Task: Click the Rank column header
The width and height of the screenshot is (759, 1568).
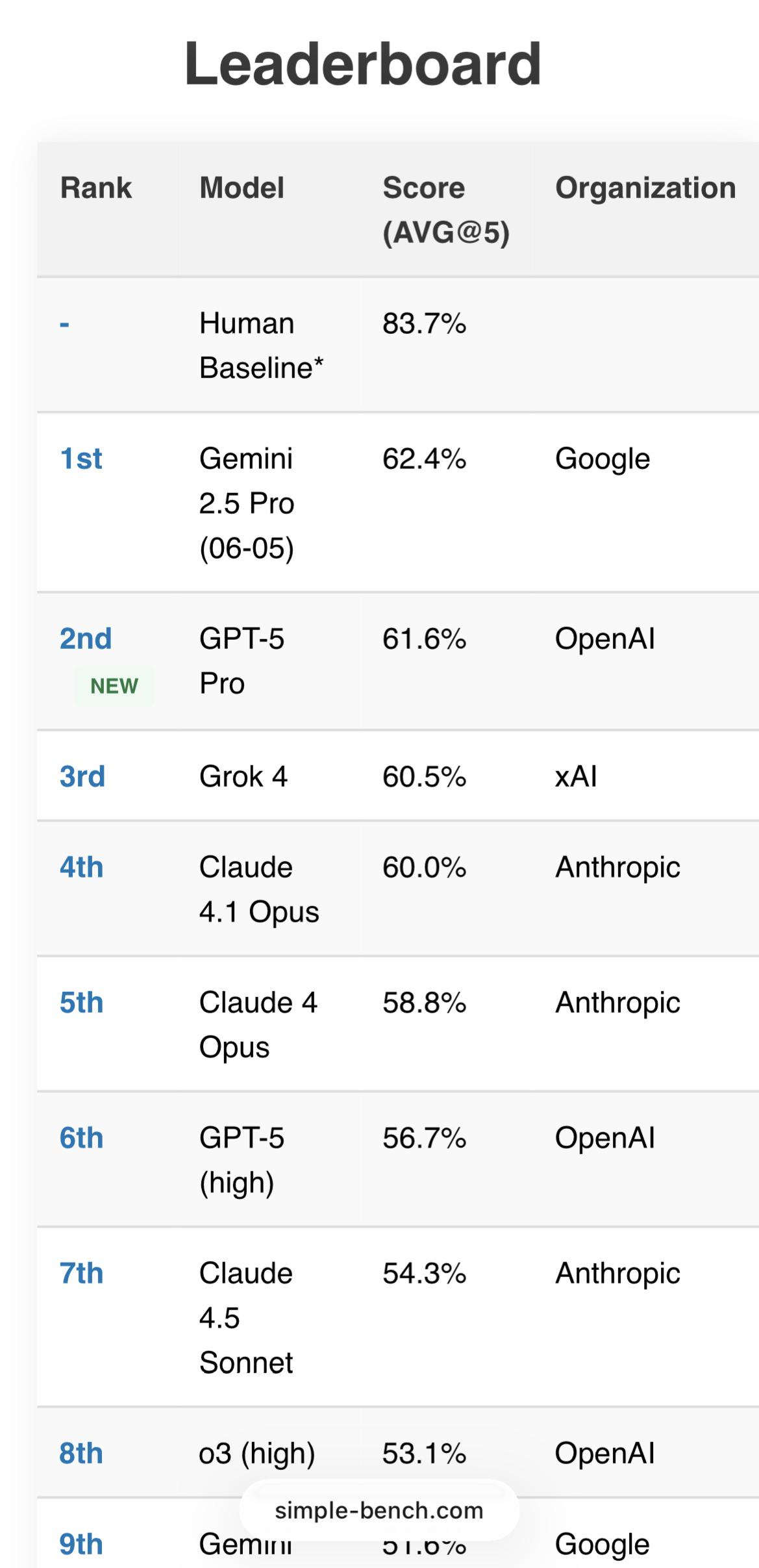Action: (x=96, y=188)
